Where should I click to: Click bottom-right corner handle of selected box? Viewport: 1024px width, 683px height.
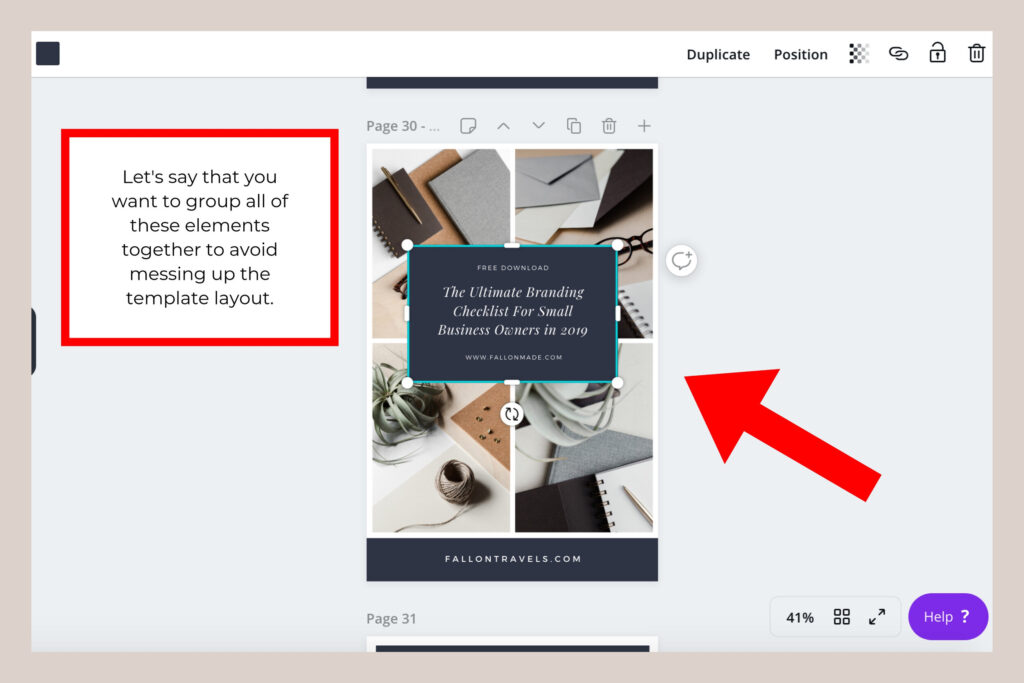pos(617,383)
